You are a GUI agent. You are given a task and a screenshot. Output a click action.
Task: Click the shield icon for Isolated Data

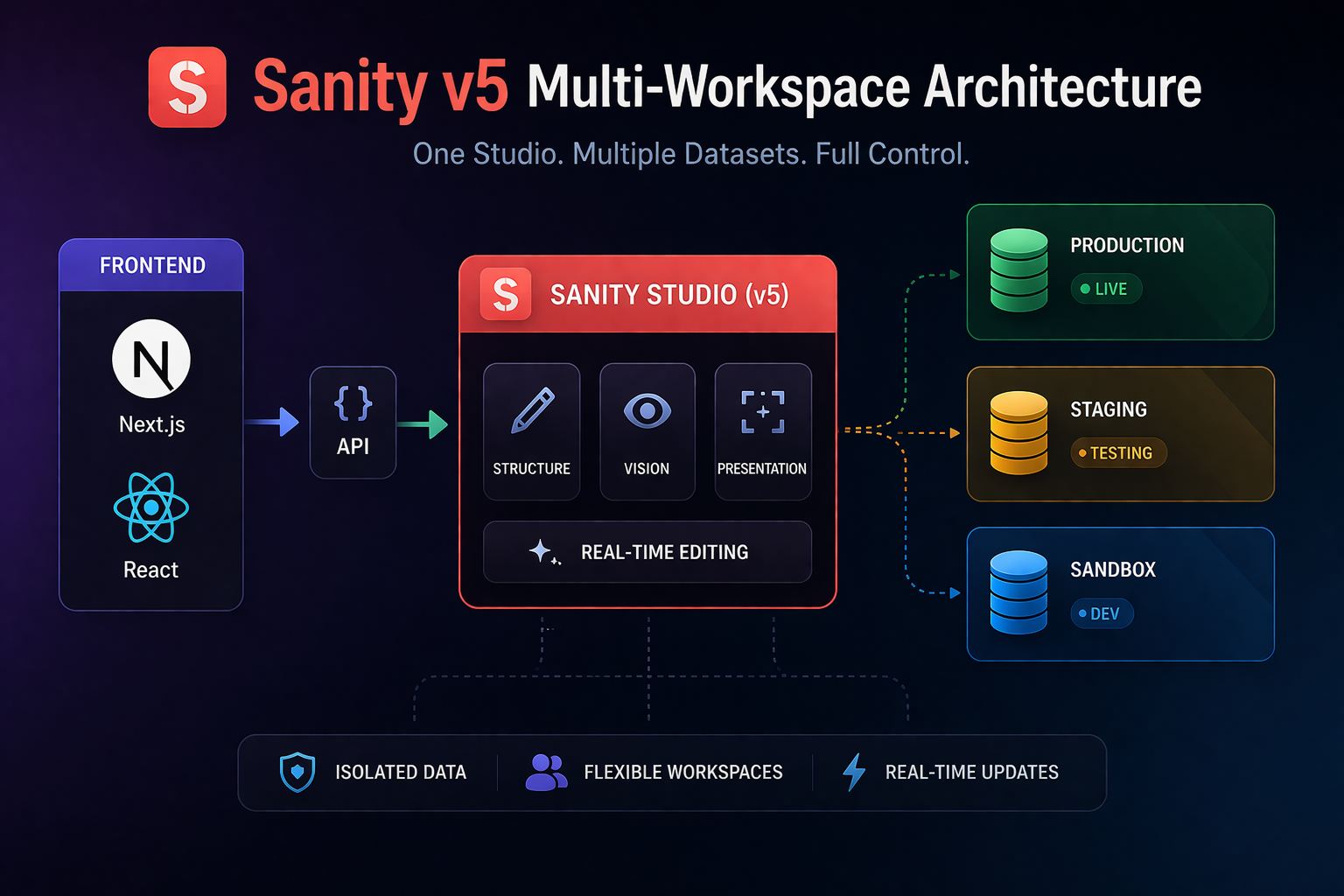(x=297, y=773)
